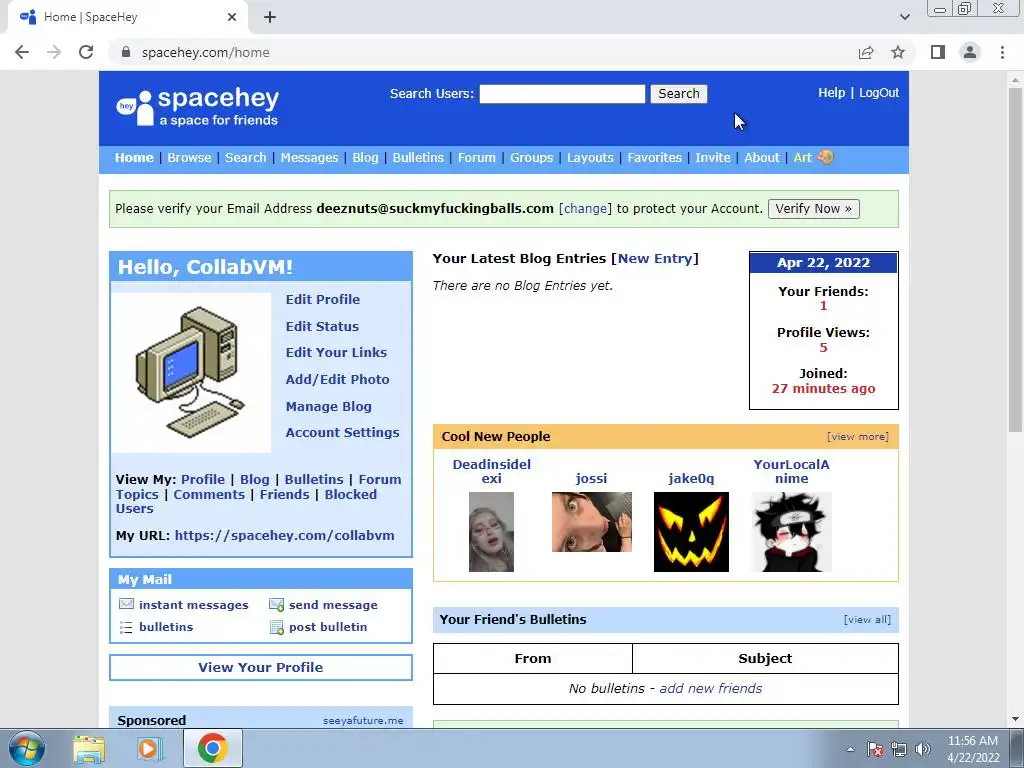Click the seeyafuture.me sponsored link
1024x768 pixels.
pyautogui.click(x=362, y=720)
